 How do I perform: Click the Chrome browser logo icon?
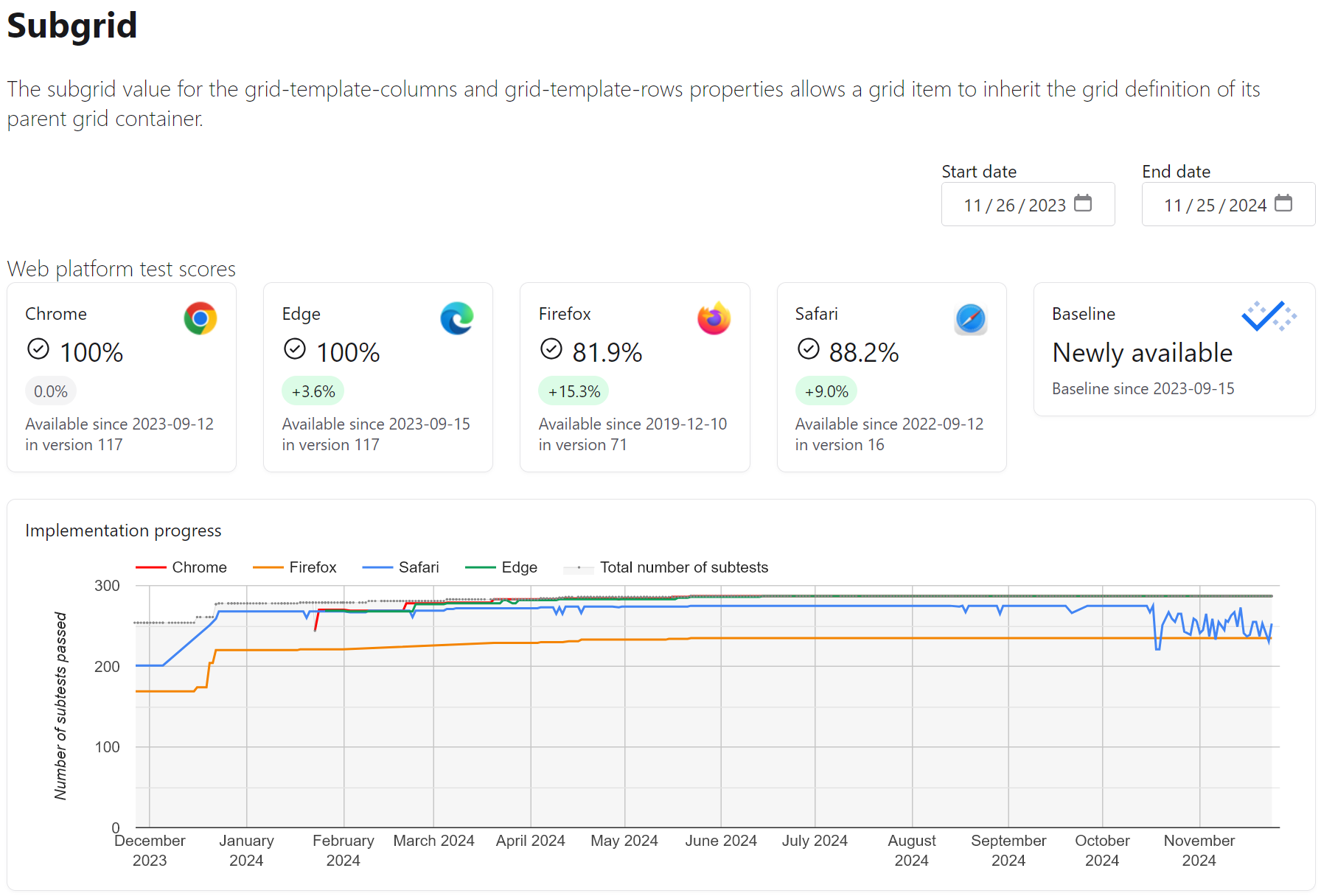200,318
